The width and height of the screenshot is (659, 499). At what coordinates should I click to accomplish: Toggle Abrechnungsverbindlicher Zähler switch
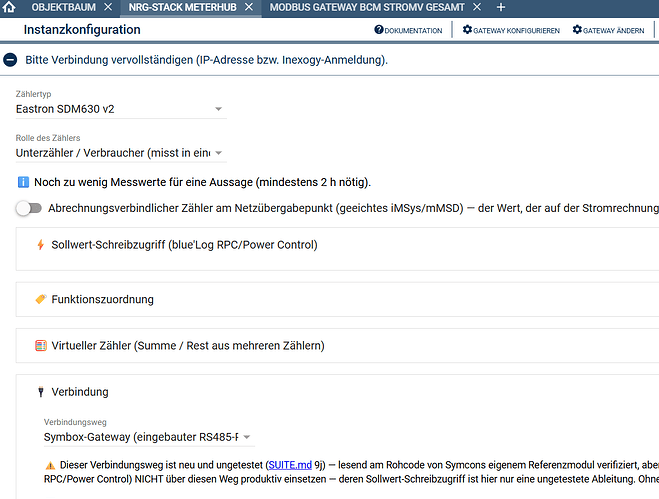click(29, 208)
